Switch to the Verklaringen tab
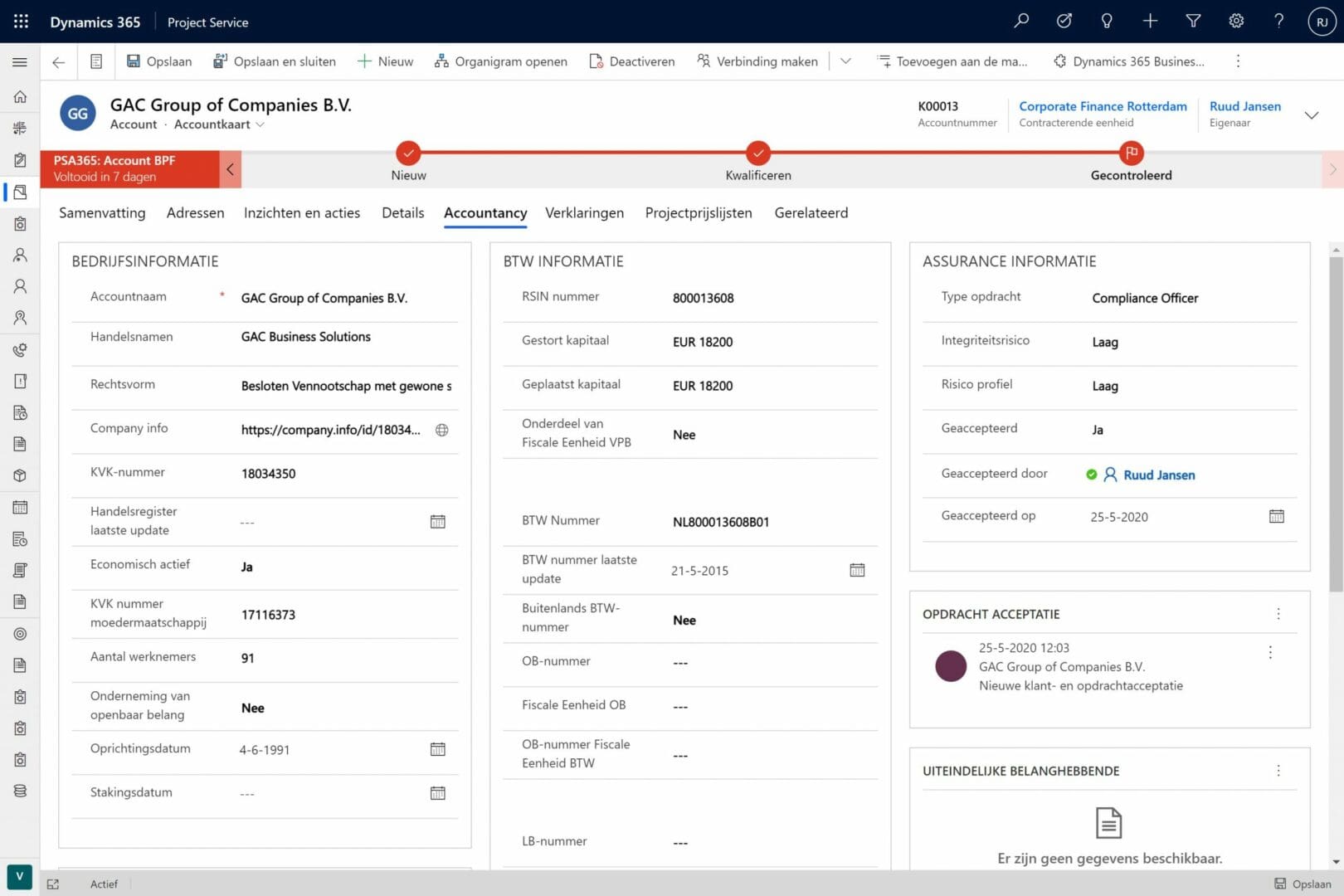This screenshot has width=1344, height=896. 584,213
